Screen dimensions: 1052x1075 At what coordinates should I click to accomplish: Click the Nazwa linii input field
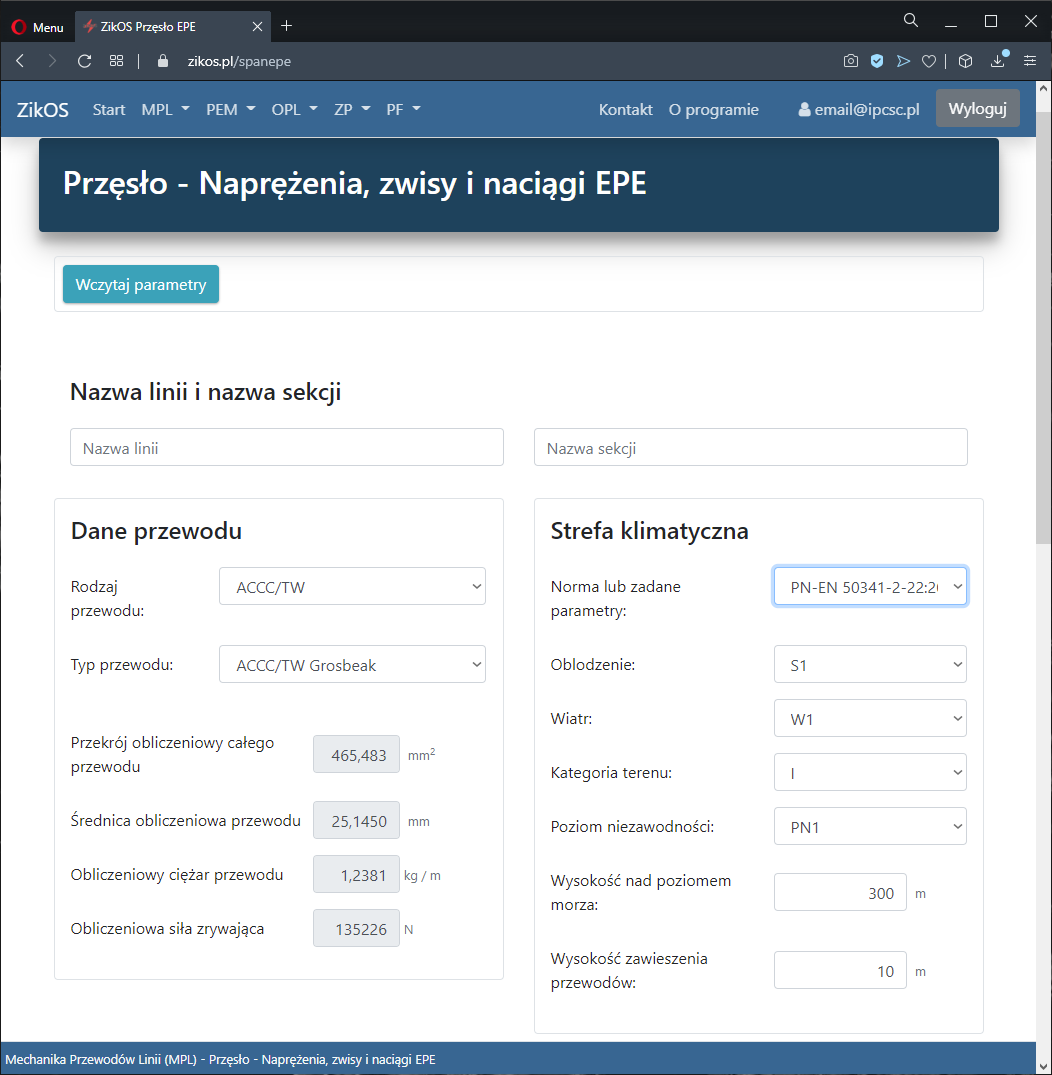tap(287, 448)
